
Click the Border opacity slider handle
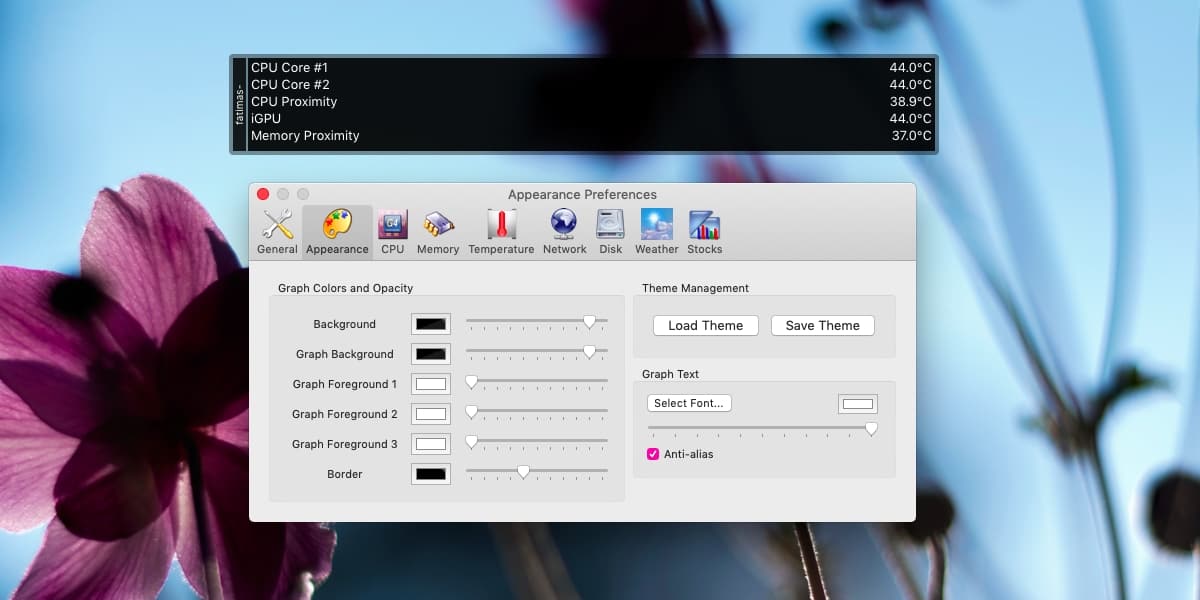523,472
